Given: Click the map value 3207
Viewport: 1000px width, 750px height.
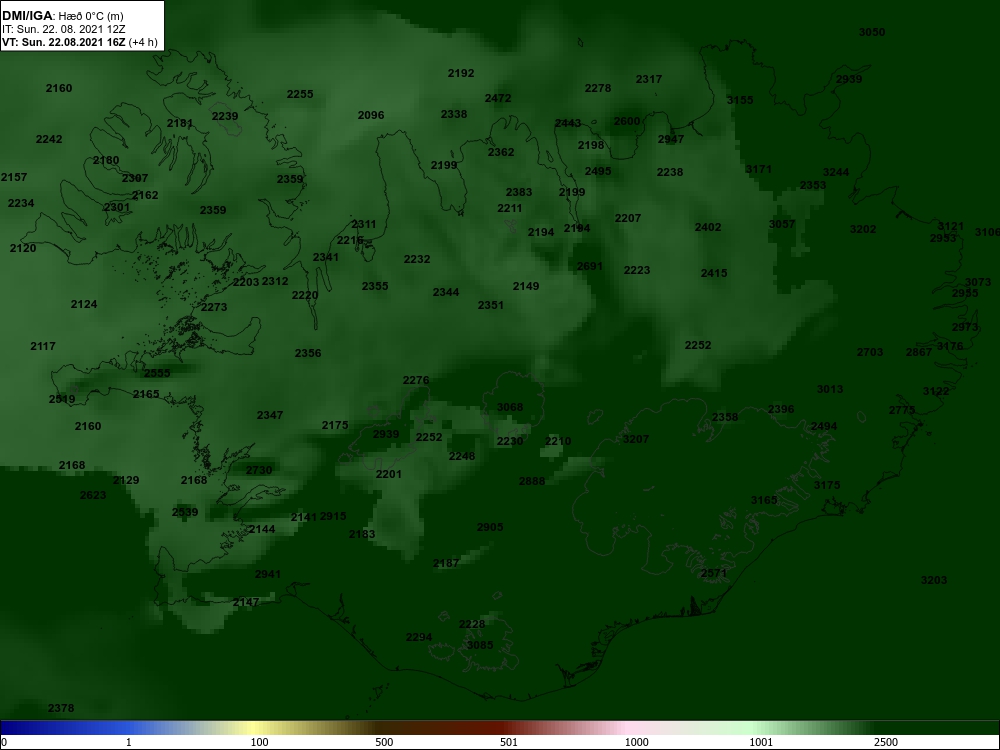Looking at the screenshot, I should coord(636,439).
